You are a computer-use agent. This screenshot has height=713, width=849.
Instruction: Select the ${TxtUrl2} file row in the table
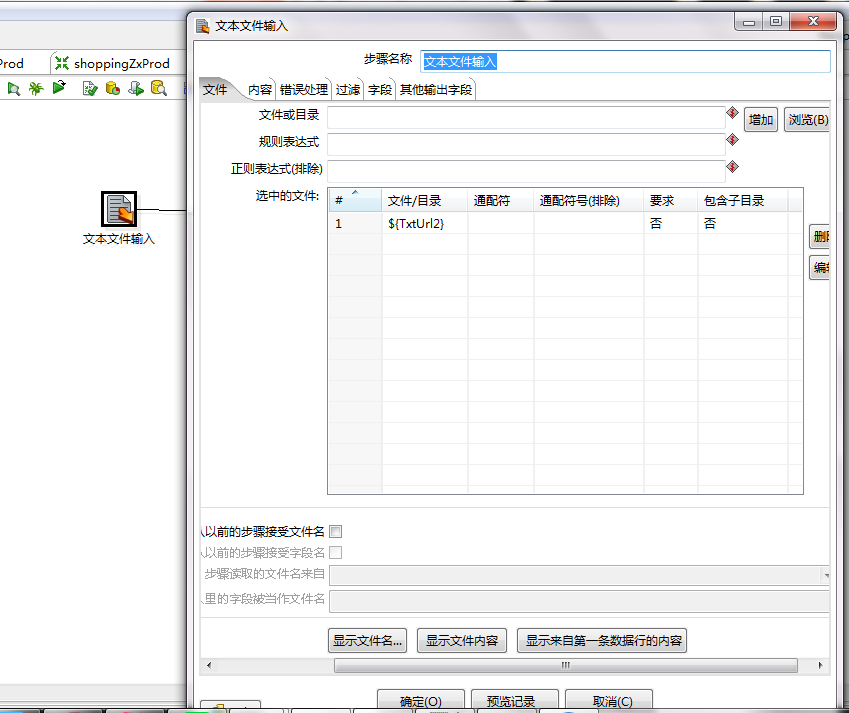[x=418, y=223]
